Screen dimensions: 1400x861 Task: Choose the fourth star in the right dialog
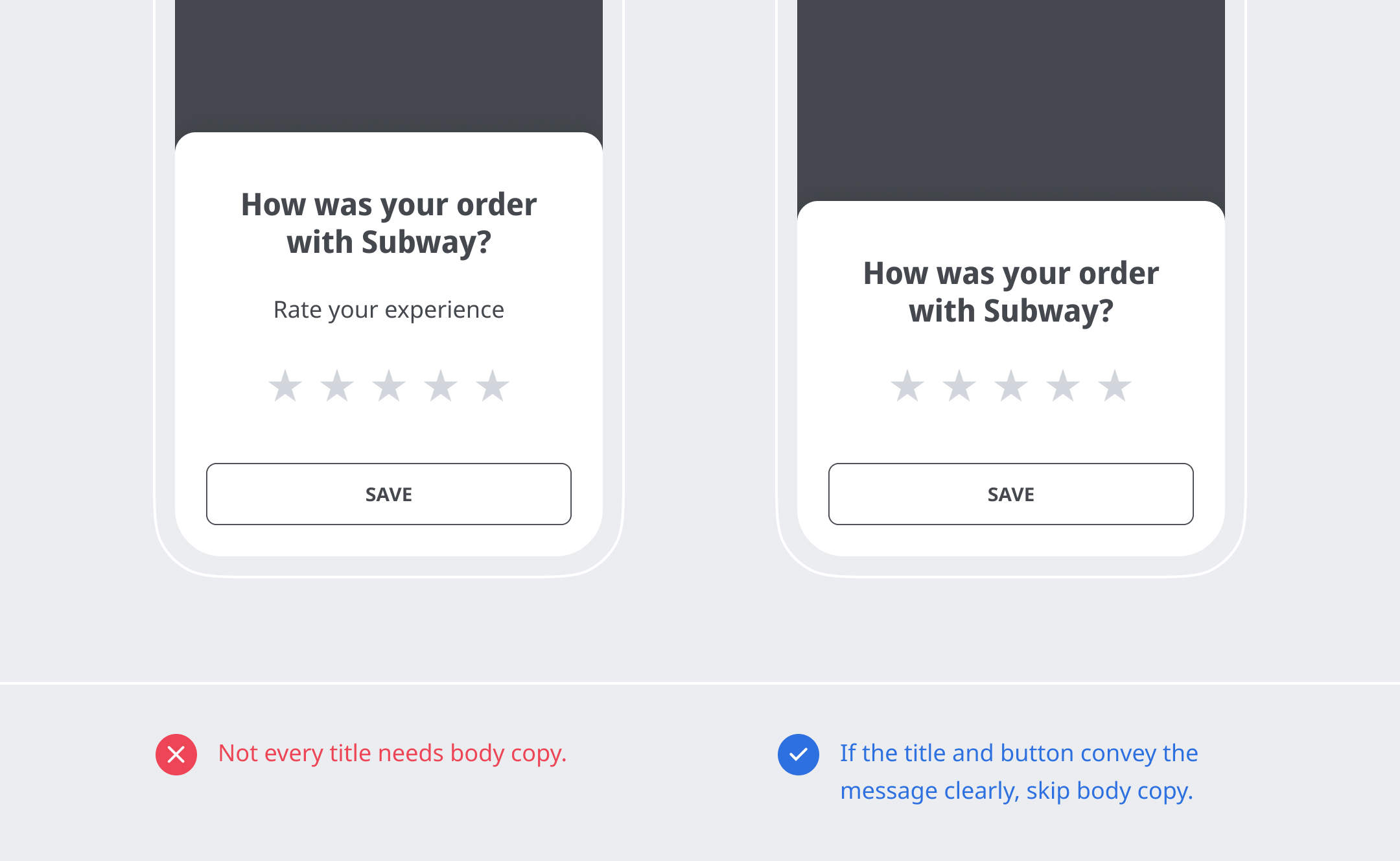click(x=1063, y=386)
